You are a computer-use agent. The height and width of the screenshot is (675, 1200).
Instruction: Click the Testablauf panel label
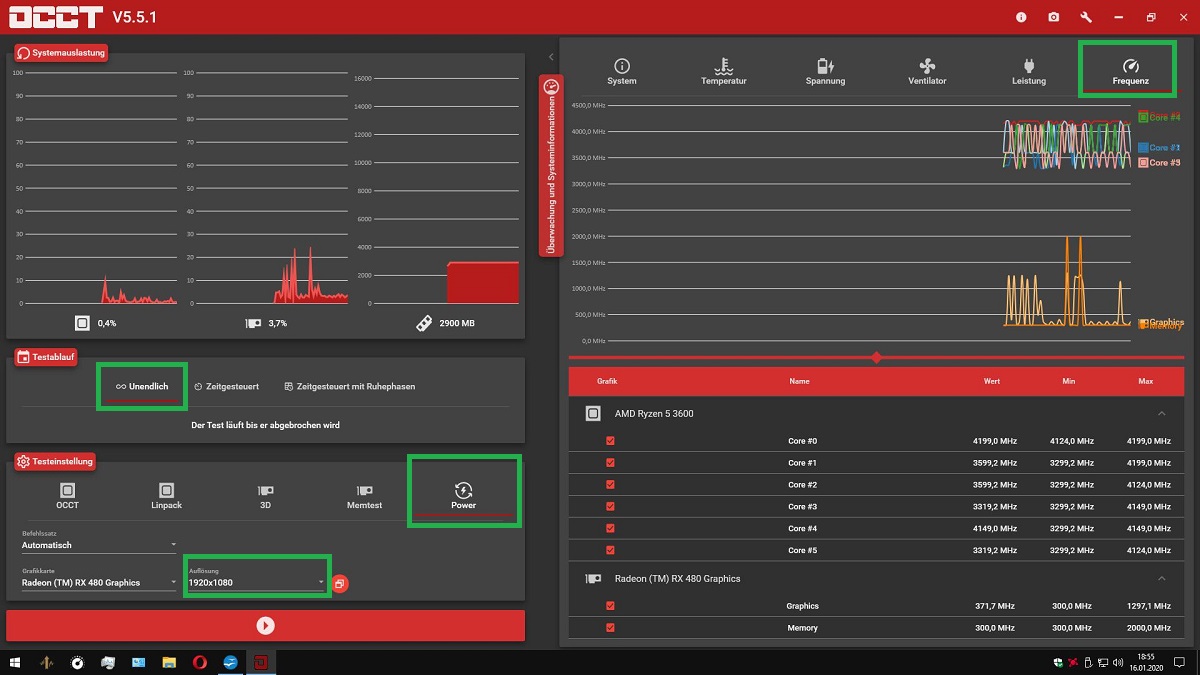point(47,356)
